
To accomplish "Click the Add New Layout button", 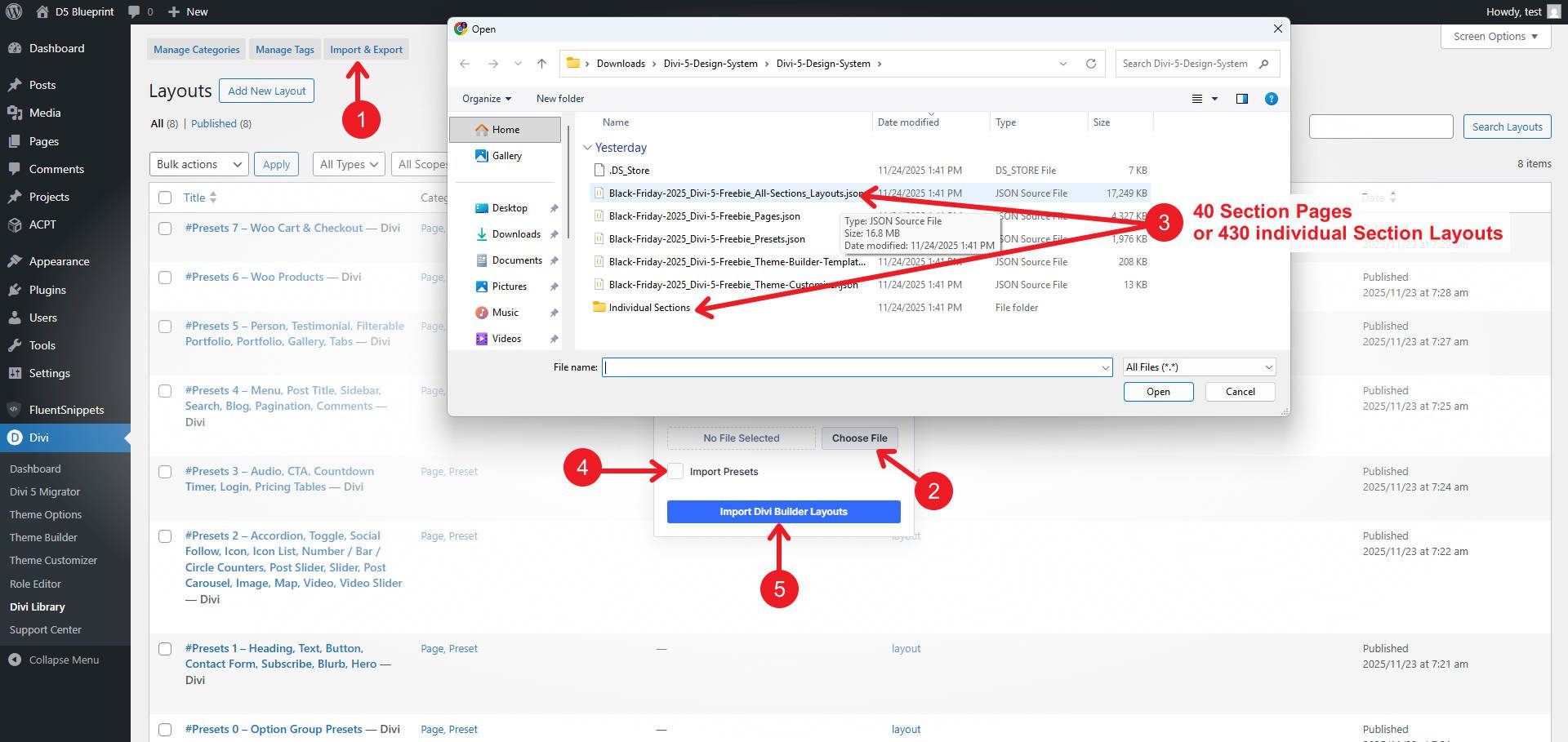I will tap(266, 91).
